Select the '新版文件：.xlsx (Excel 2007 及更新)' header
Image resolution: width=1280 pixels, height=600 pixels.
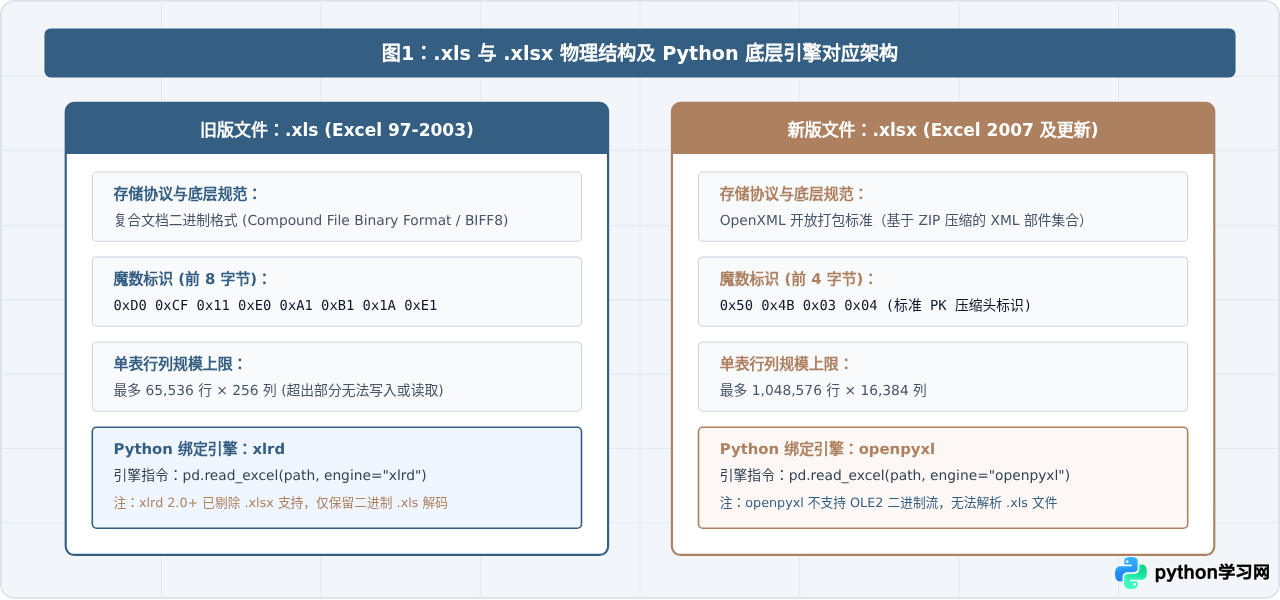(943, 130)
